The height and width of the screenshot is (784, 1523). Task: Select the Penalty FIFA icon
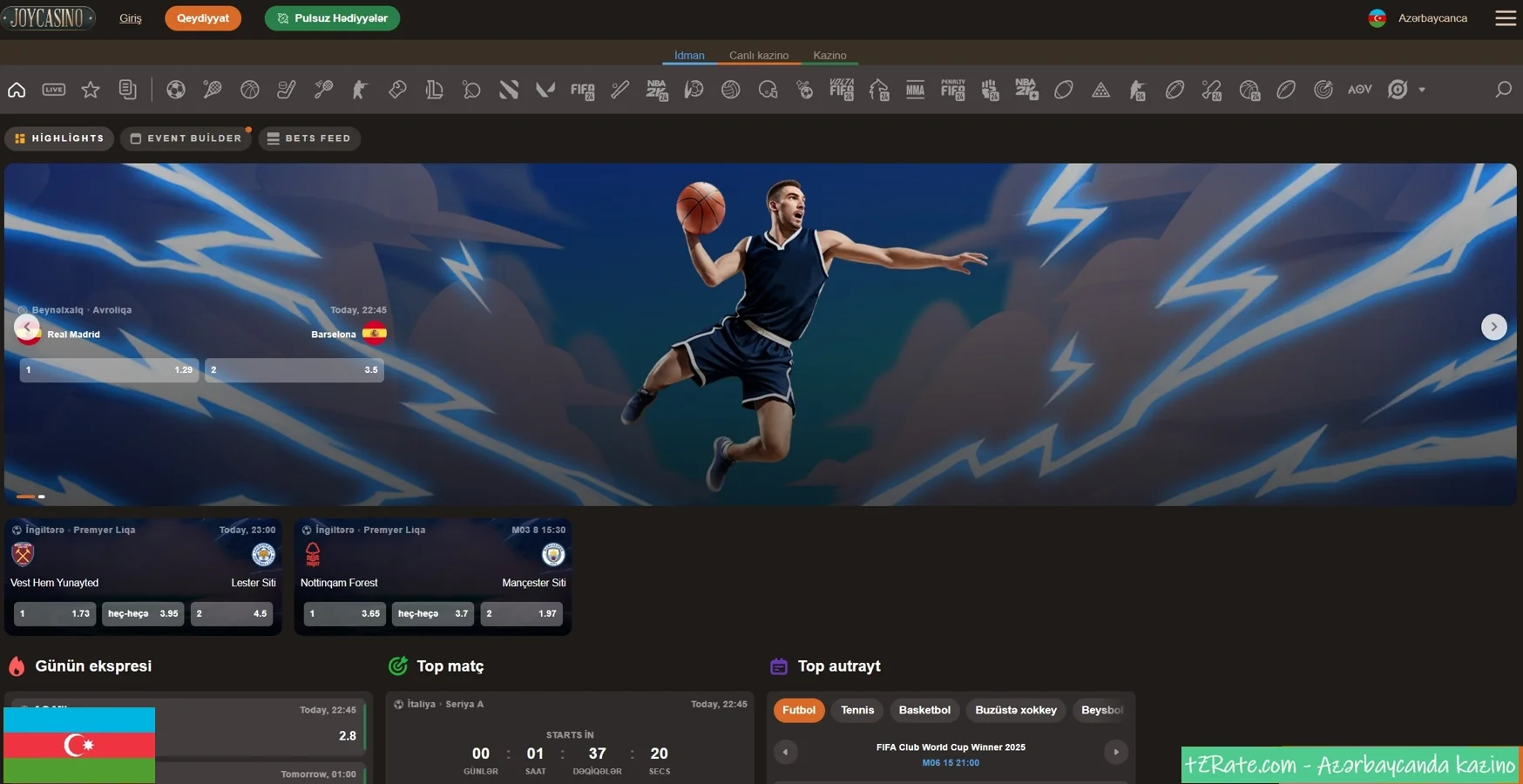[x=953, y=90]
